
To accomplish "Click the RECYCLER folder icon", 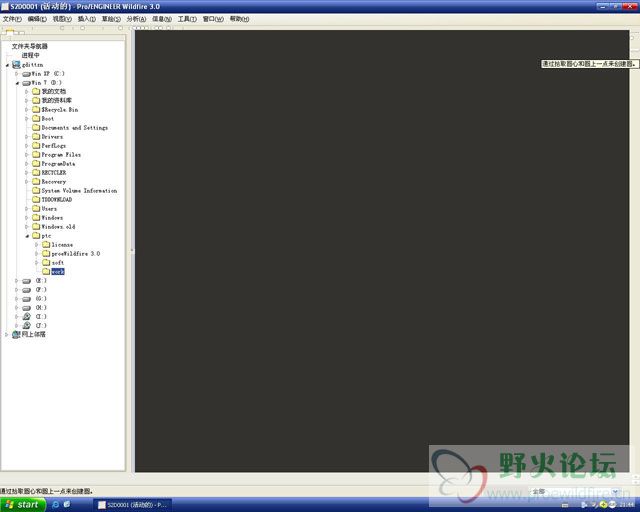I will (36, 172).
